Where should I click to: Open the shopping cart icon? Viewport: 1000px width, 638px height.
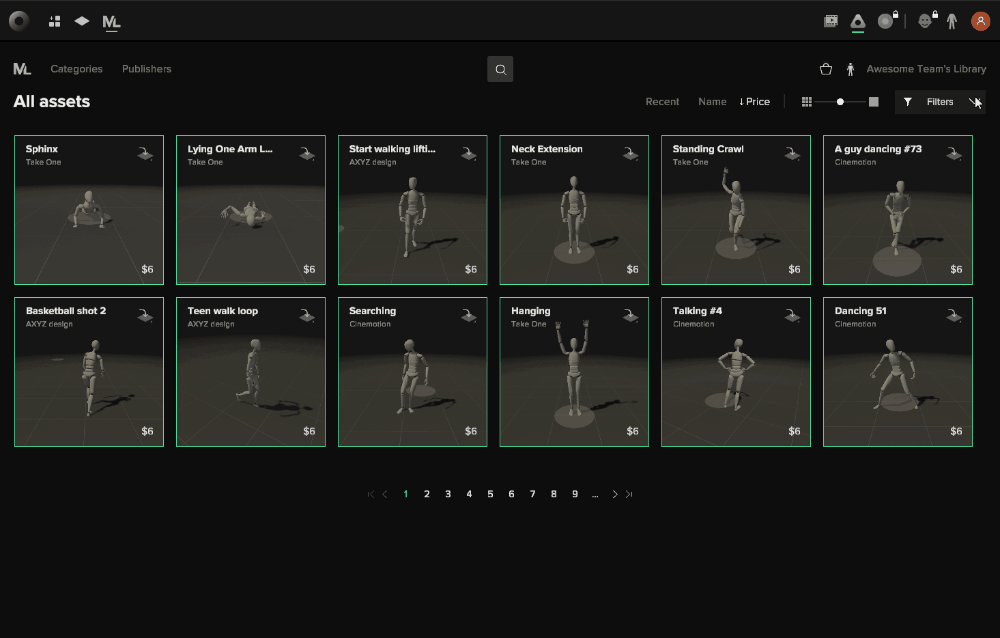826,68
